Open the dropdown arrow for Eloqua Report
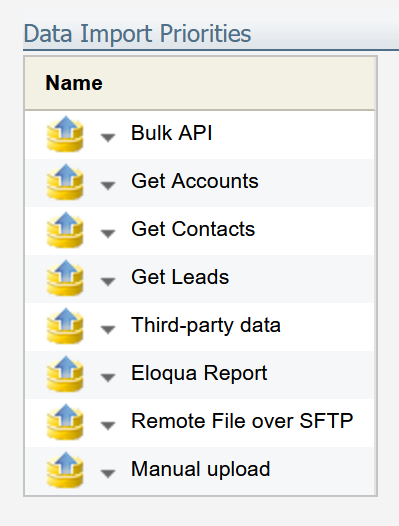This screenshot has height=526, width=399. click(x=108, y=377)
